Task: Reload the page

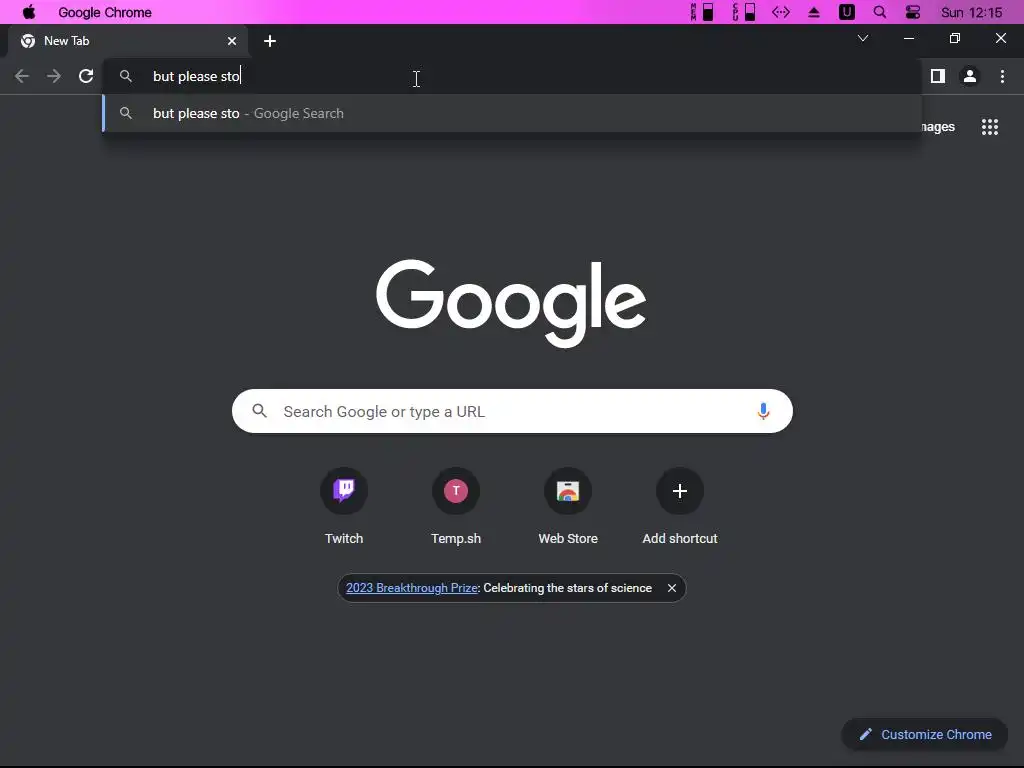Action: click(x=86, y=76)
